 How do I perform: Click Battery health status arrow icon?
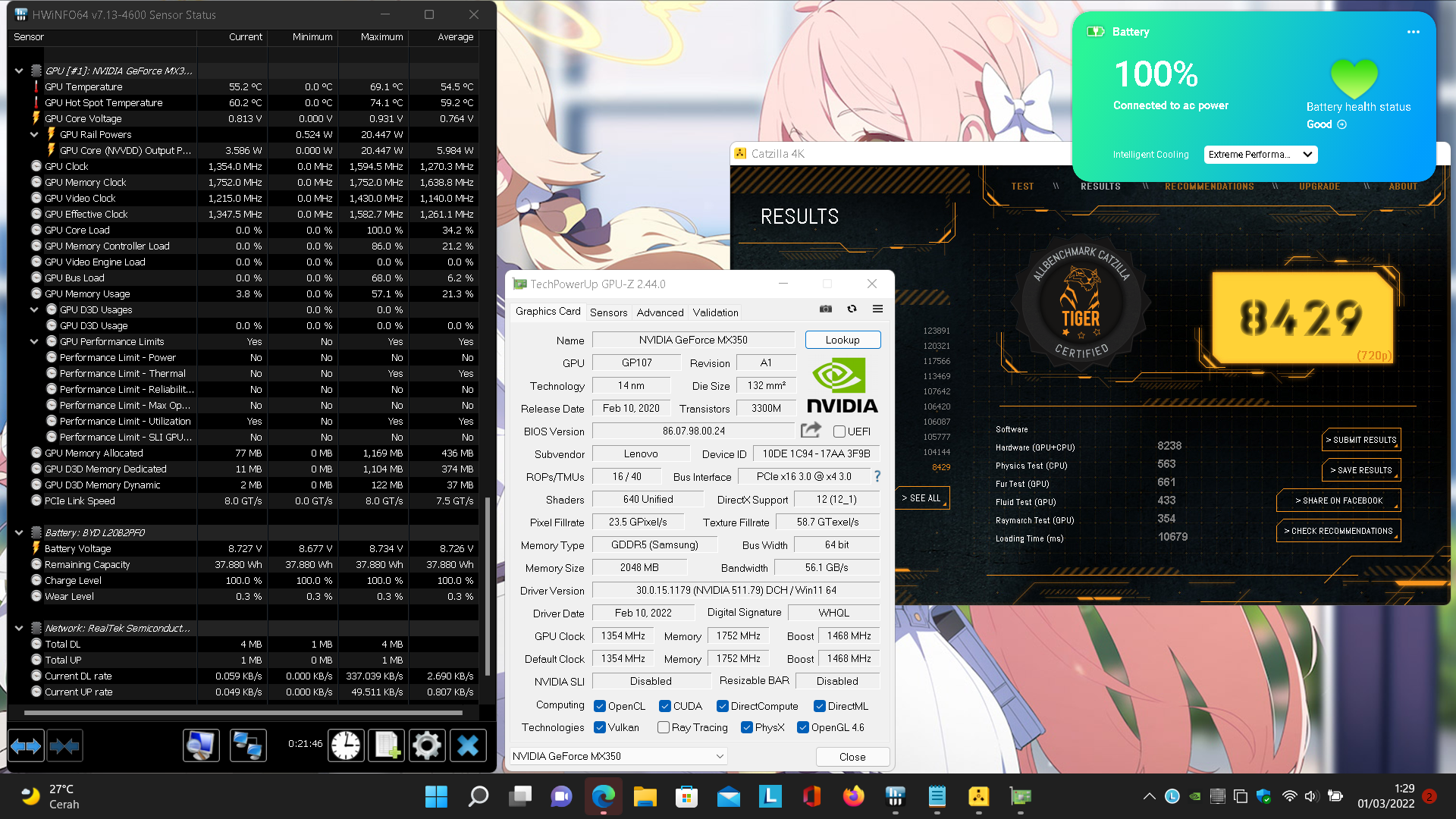coord(1341,124)
